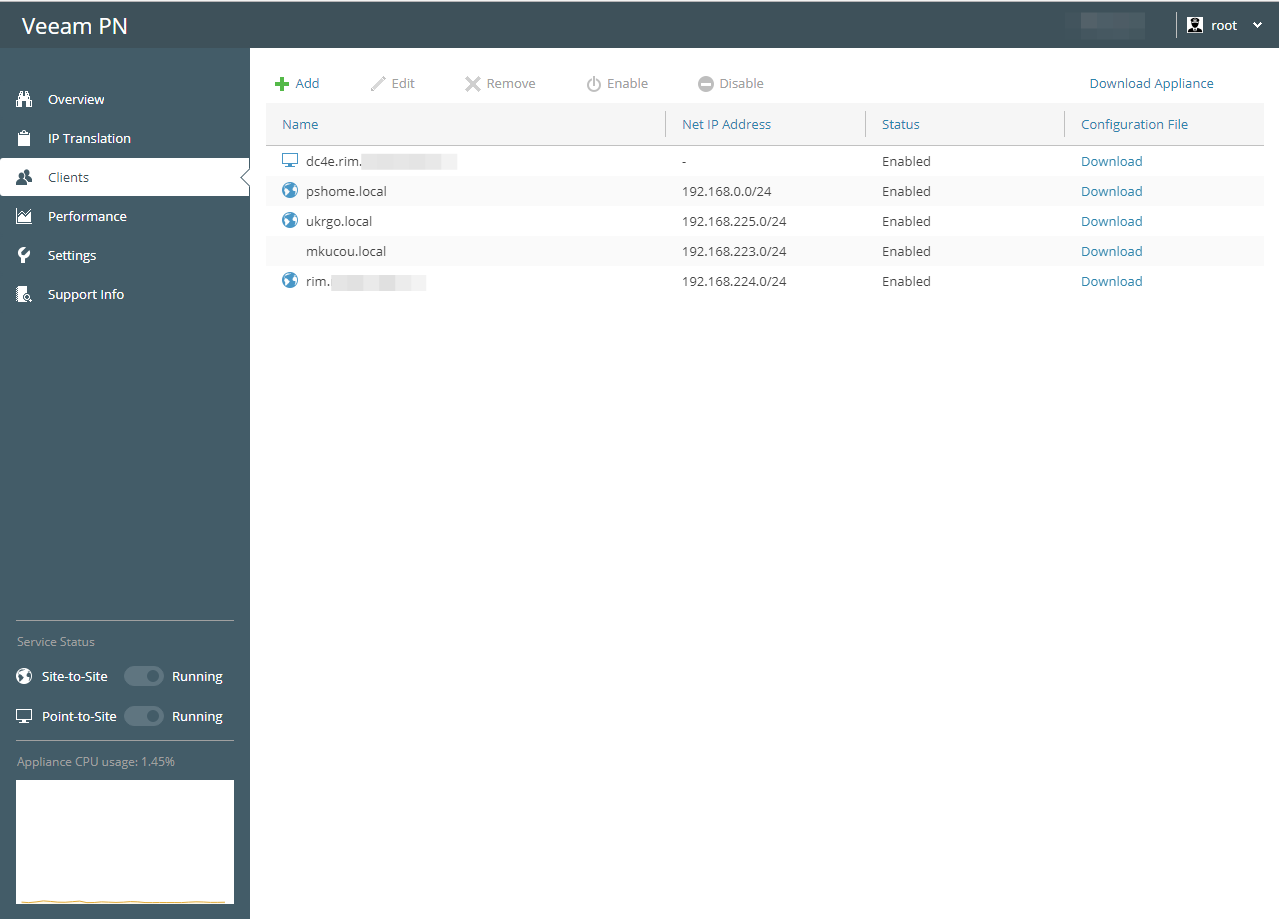
Task: Click the Status column header
Action: pyautogui.click(x=900, y=125)
